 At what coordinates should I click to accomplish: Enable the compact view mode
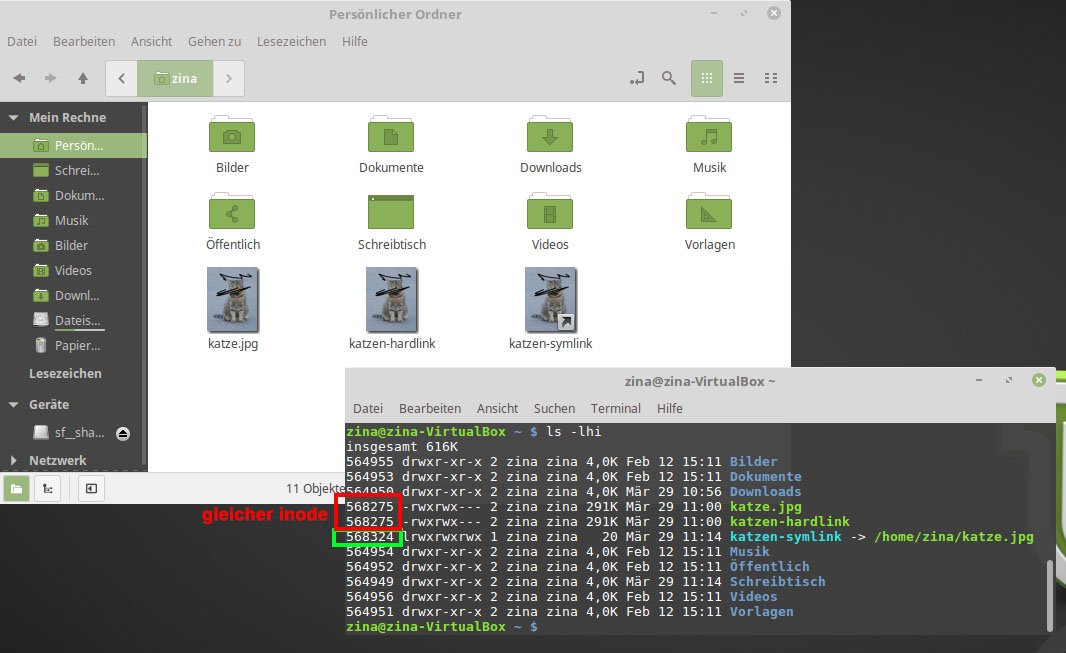(771, 78)
